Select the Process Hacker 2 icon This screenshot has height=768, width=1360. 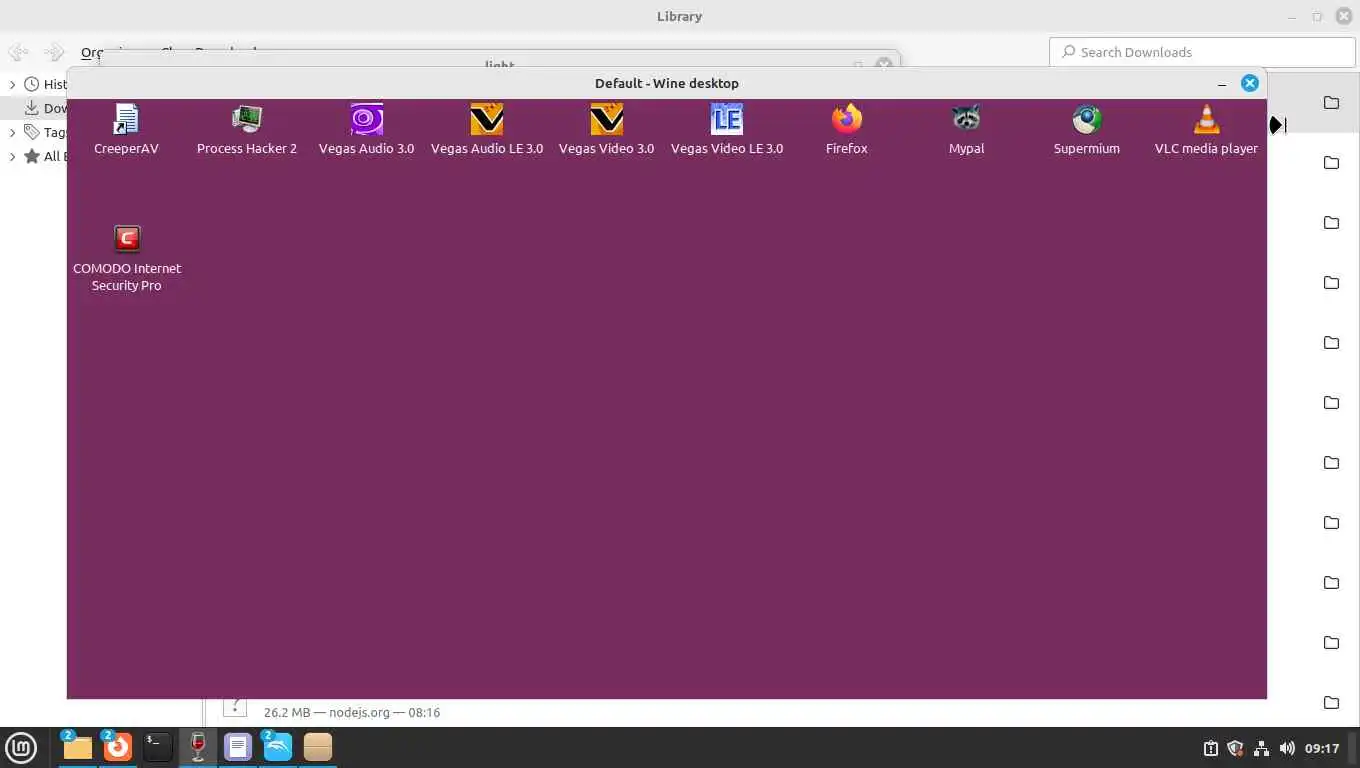point(247,120)
